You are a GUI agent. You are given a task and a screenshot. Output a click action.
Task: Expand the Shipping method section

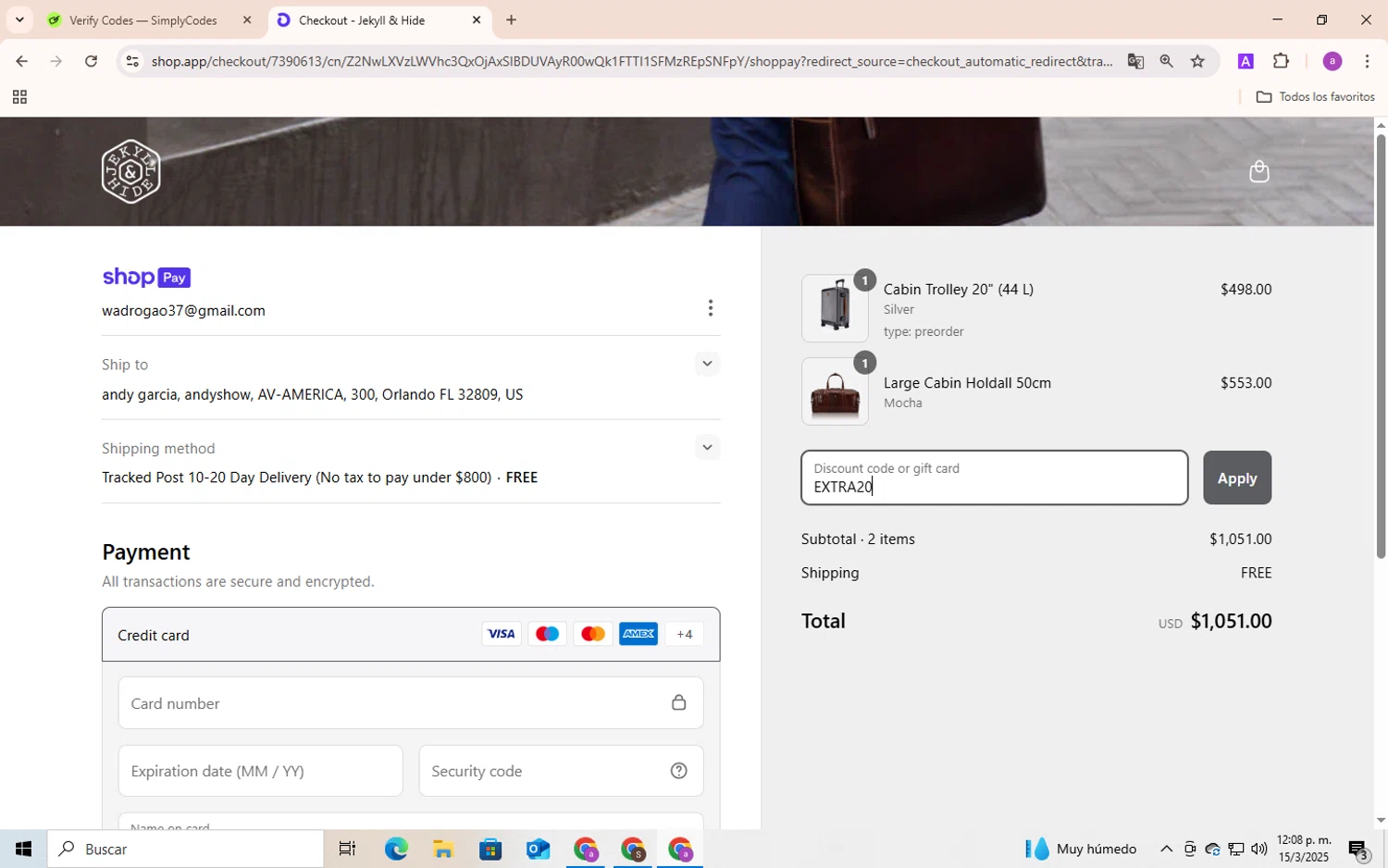click(707, 447)
